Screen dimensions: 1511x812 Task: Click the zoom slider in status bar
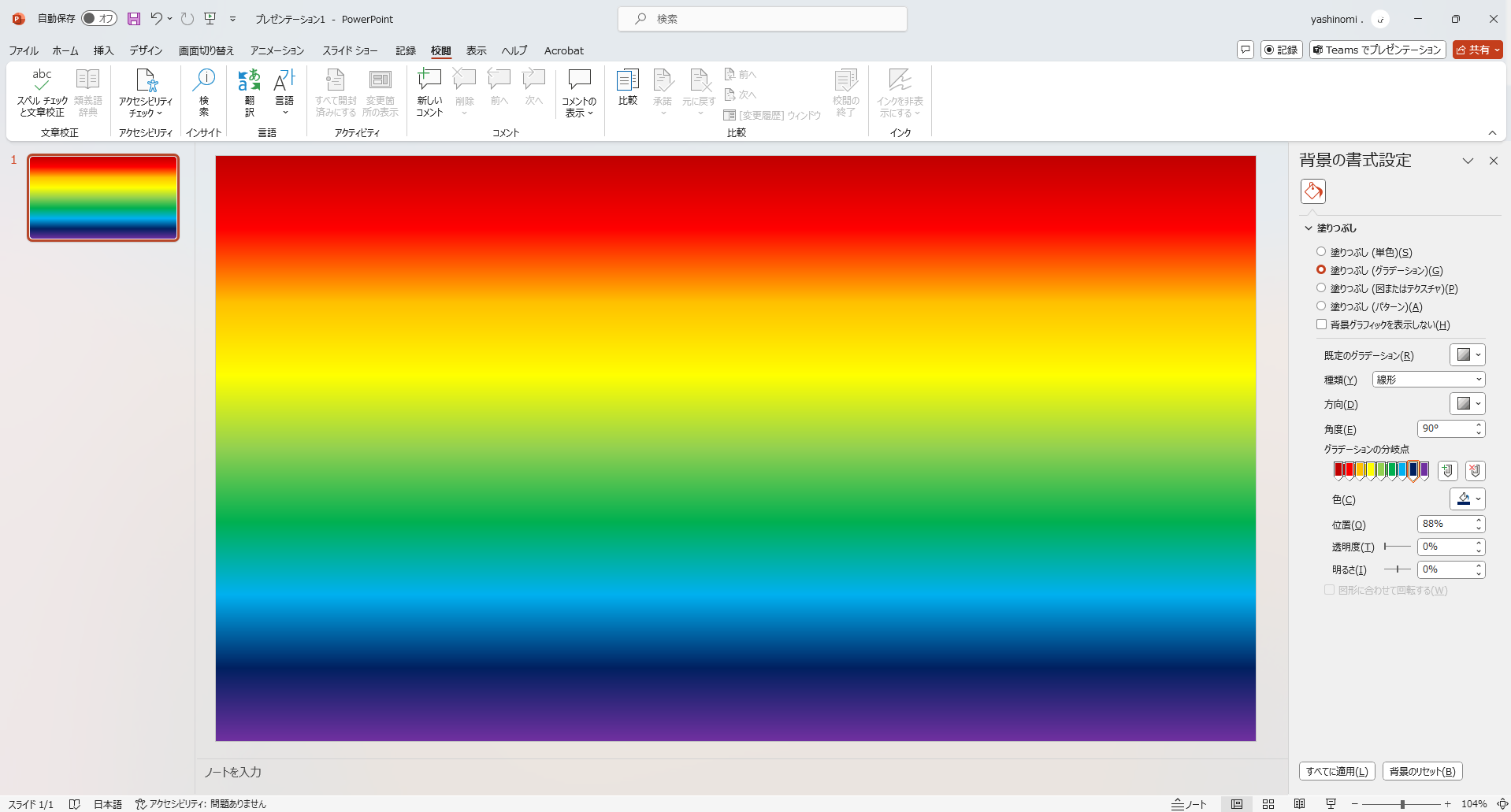click(x=1401, y=804)
